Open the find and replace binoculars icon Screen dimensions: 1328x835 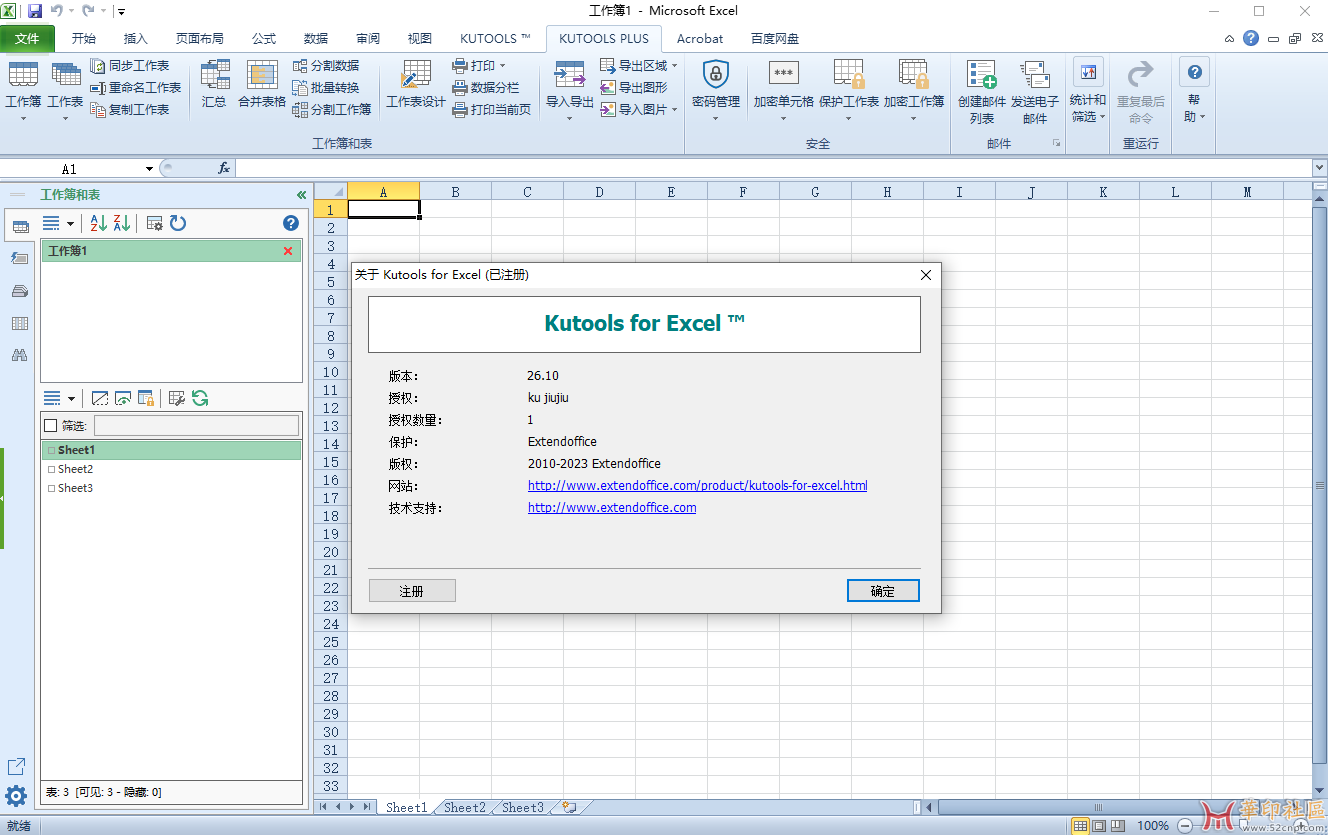point(19,355)
